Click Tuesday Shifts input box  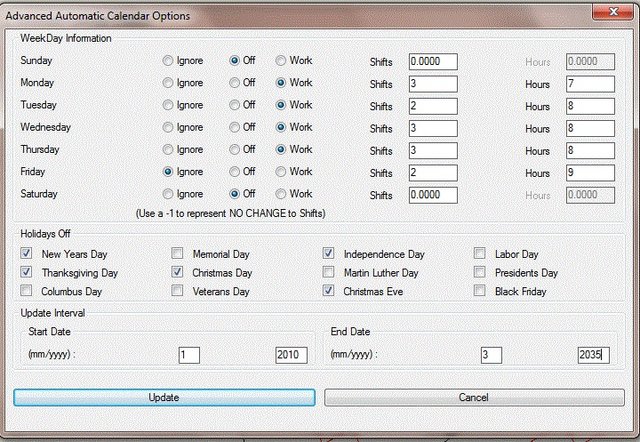(x=433, y=106)
